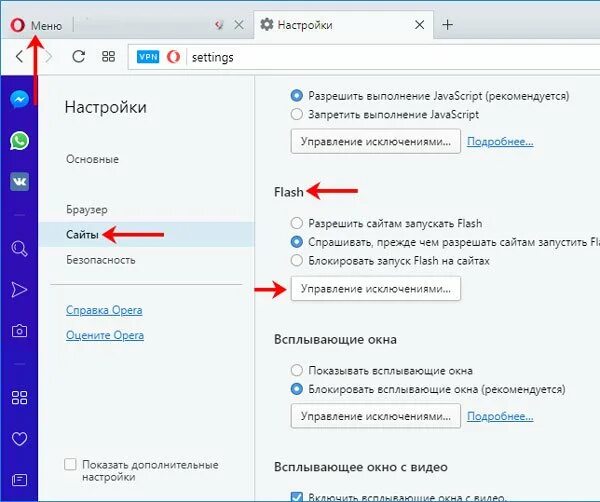Reload the page with refresh icon
Image resolution: width=600 pixels, height=502 pixels.
[x=78, y=57]
